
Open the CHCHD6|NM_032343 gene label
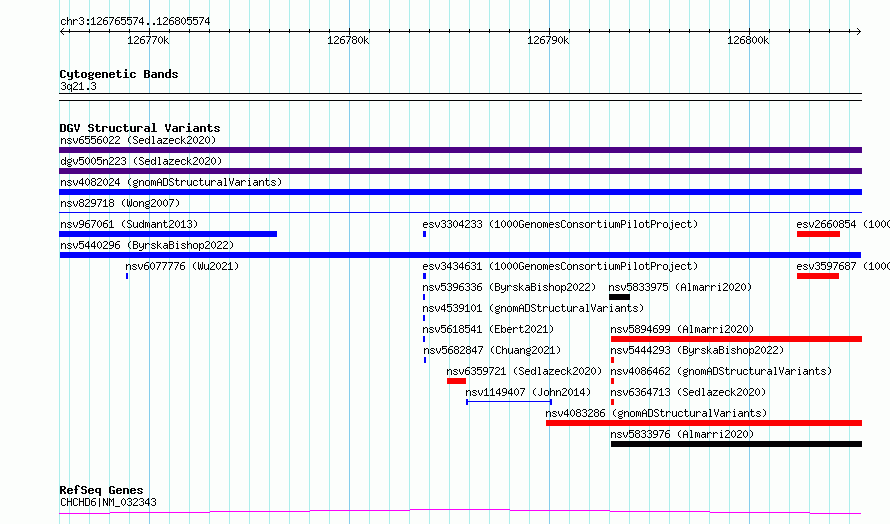(108, 502)
